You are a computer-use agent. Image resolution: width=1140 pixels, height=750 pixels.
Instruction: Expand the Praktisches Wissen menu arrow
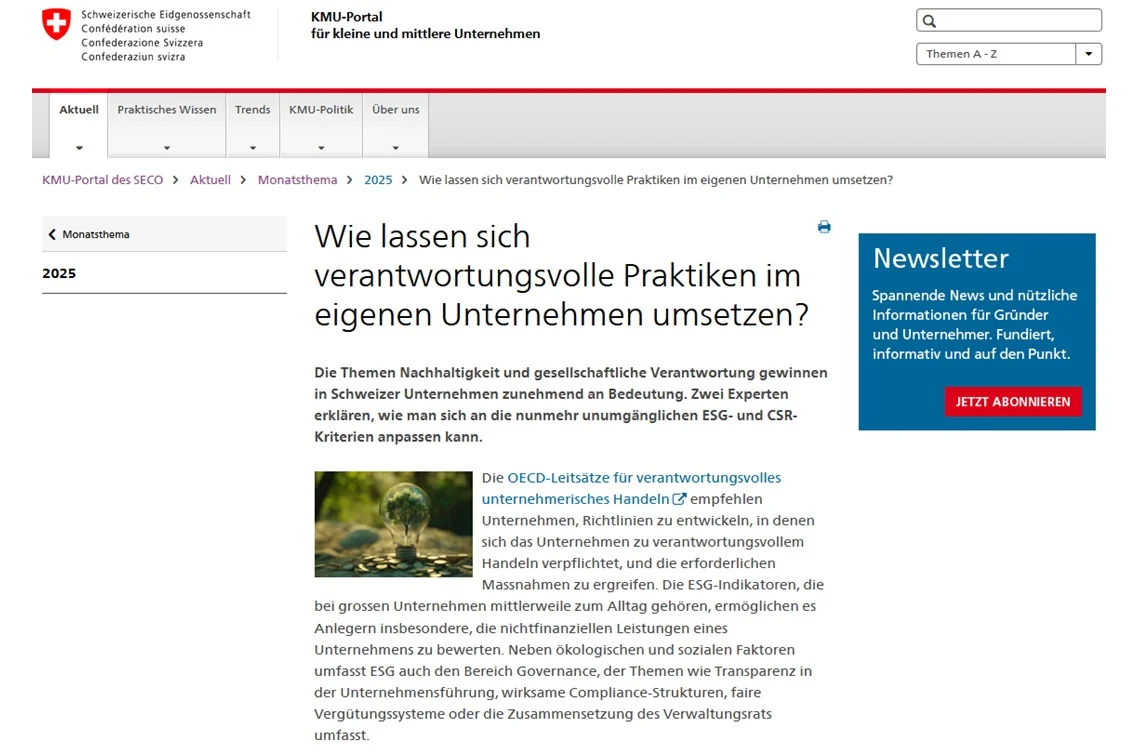[167, 148]
